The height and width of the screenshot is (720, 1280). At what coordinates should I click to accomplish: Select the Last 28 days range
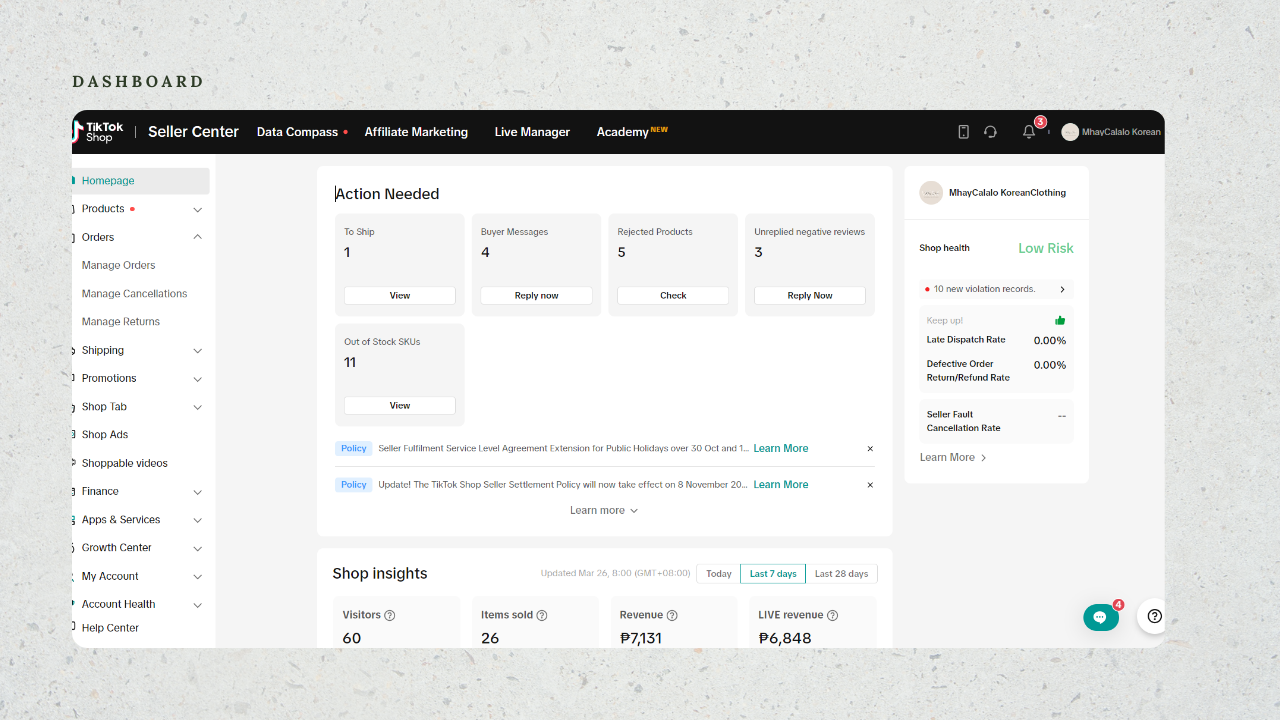point(841,574)
